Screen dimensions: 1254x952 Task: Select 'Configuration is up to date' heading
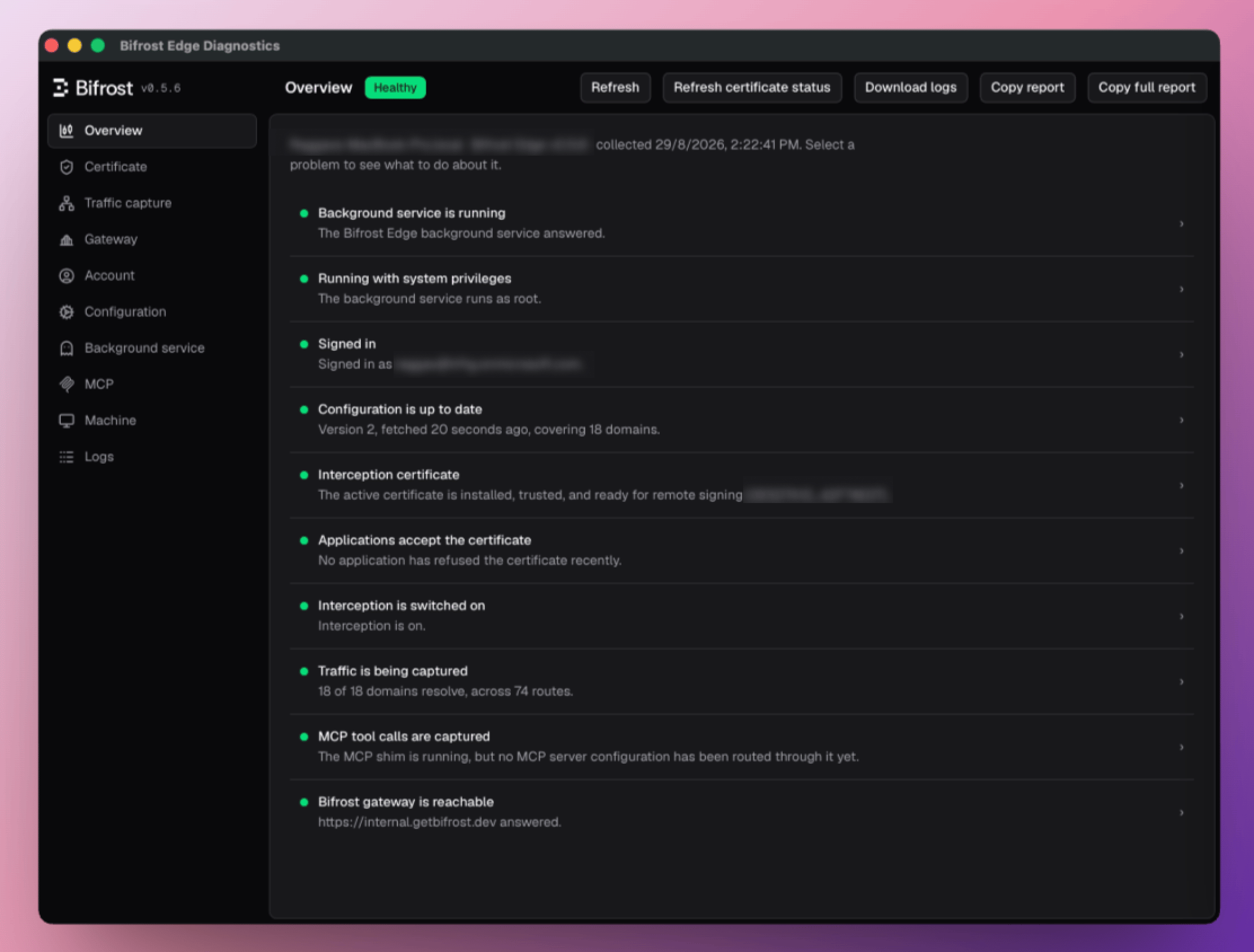click(400, 409)
